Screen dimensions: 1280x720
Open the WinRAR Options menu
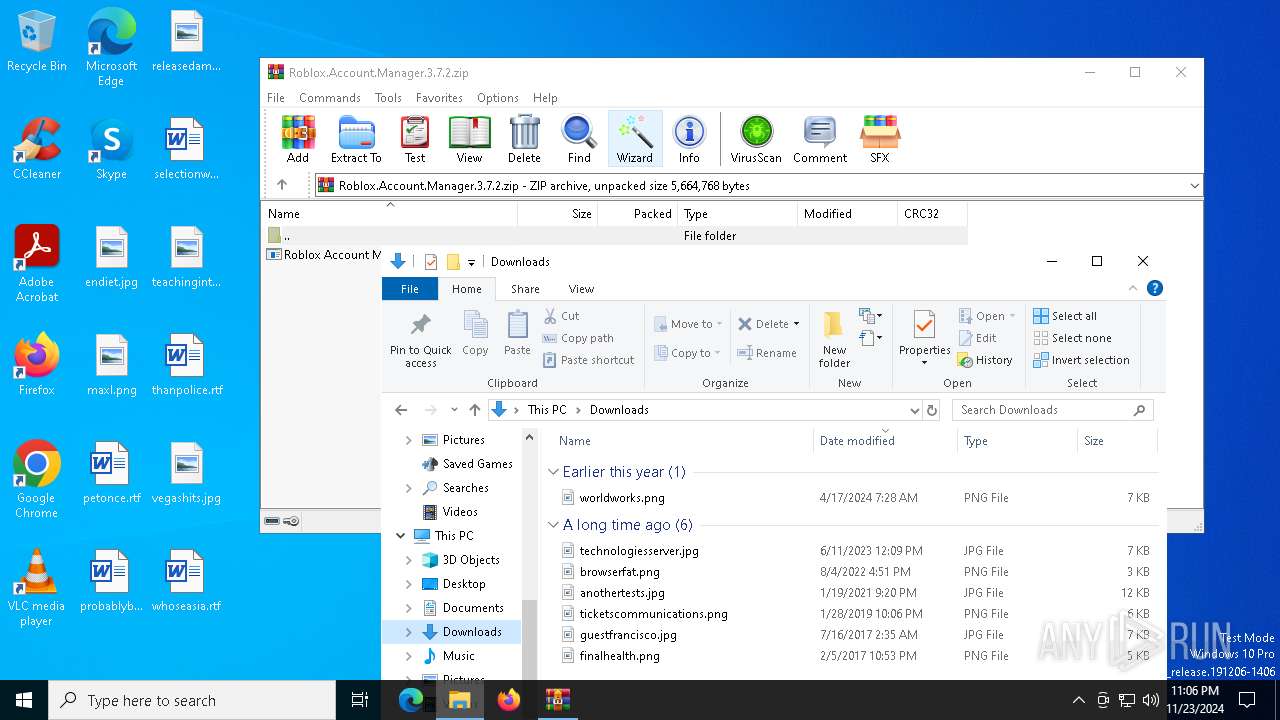(x=497, y=98)
